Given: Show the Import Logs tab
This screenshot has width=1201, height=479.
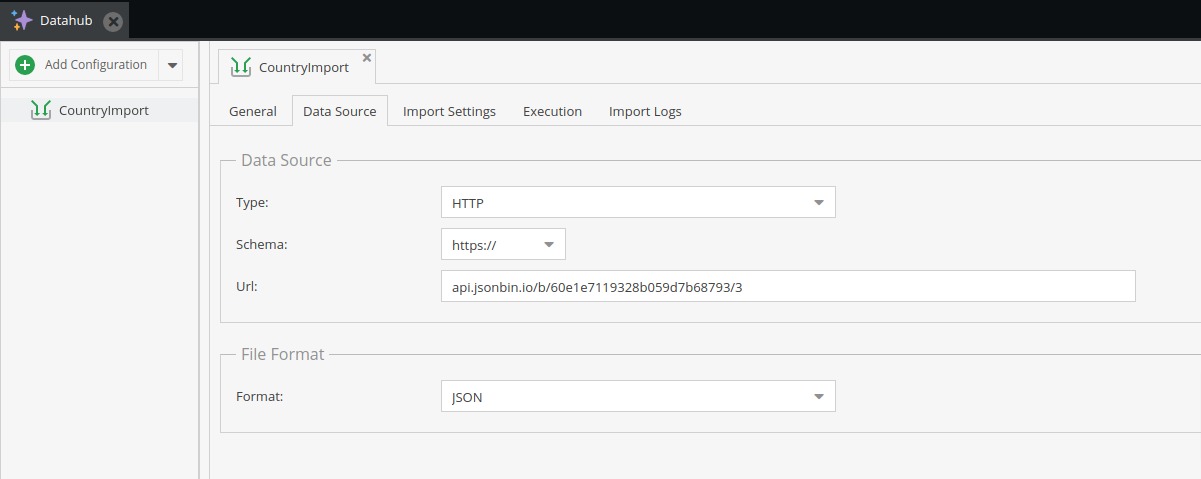Looking at the screenshot, I should point(645,111).
